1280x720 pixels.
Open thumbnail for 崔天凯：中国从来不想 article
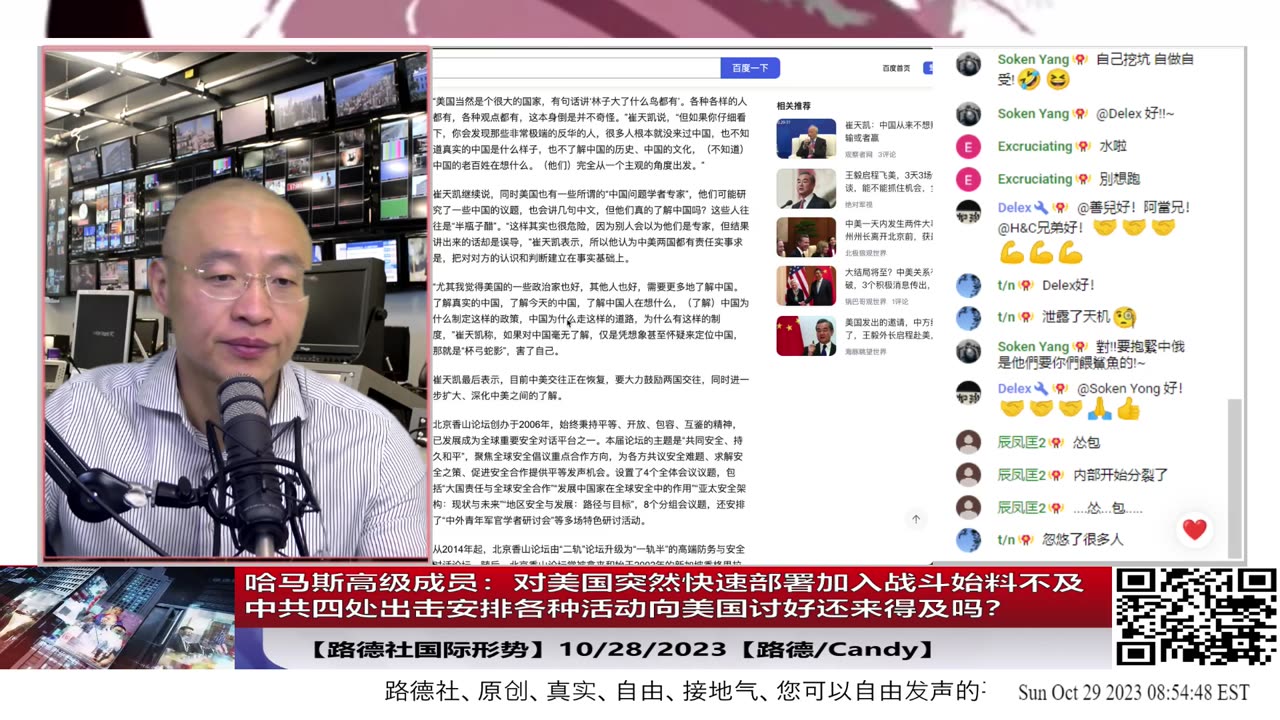point(806,138)
